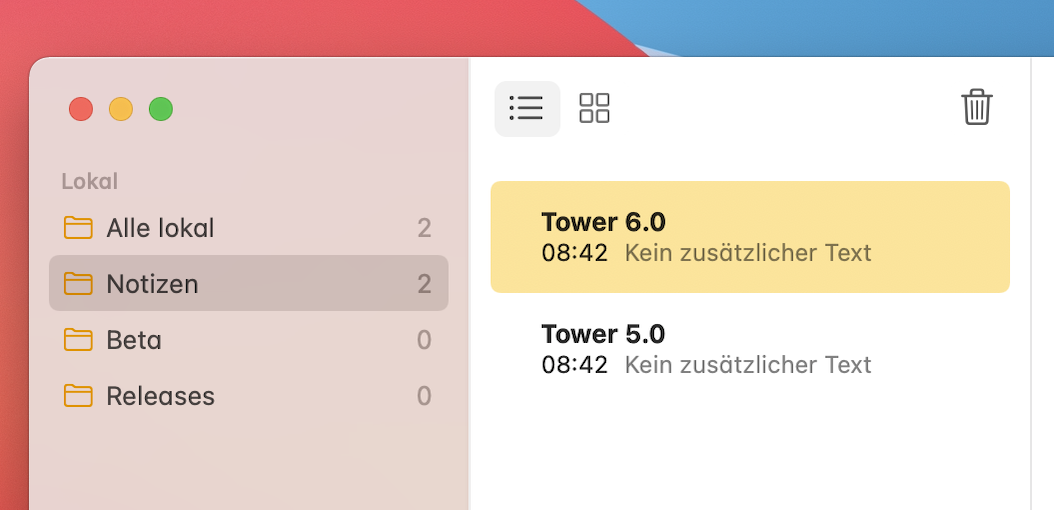The image size is (1054, 510).
Task: Open the Releases folder
Action: coord(160,396)
